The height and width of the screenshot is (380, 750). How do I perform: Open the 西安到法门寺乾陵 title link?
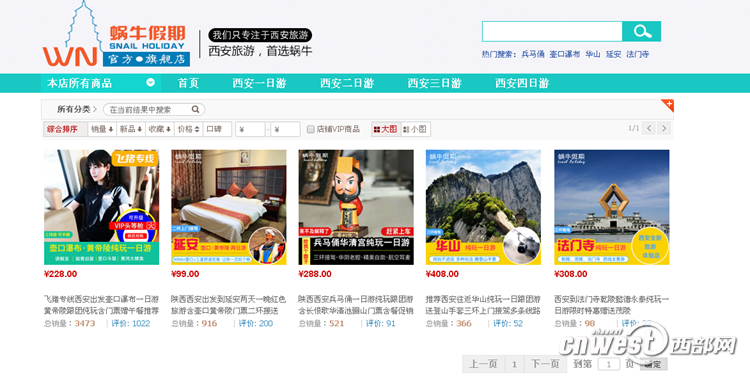pos(612,305)
